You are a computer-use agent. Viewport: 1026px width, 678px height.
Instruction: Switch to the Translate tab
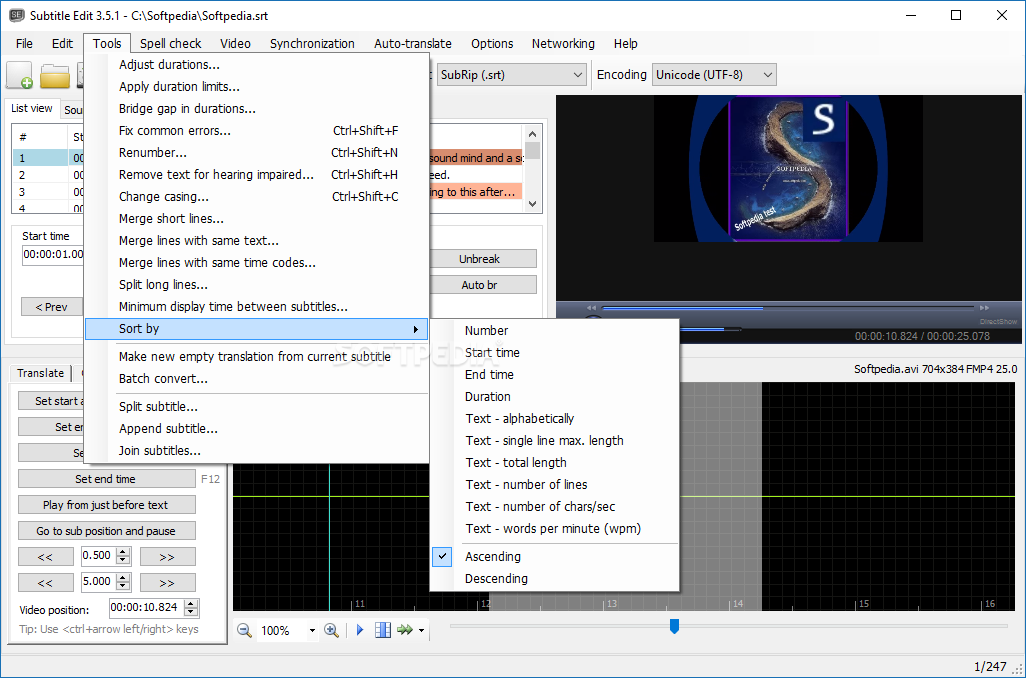(41, 373)
